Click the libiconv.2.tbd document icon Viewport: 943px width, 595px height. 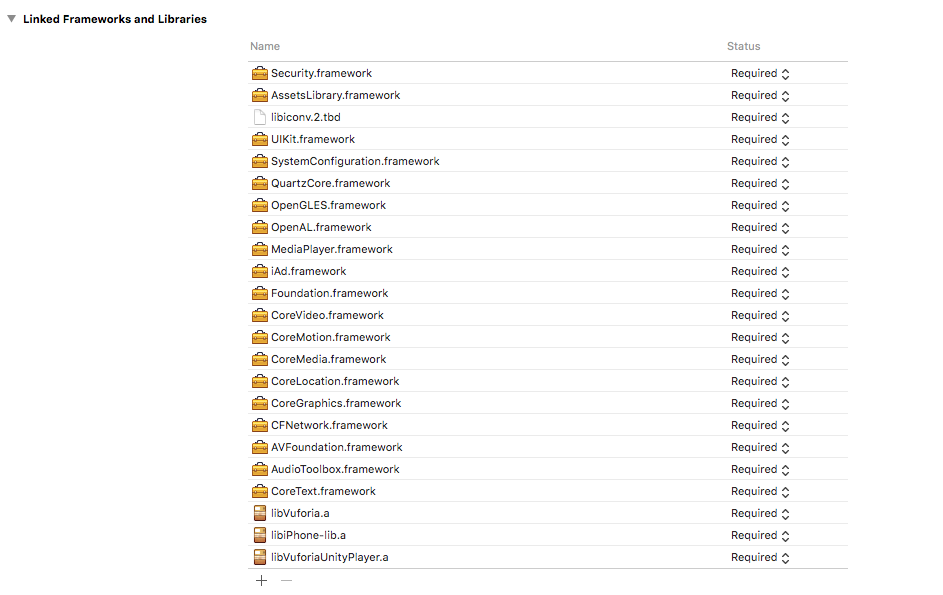click(260, 117)
